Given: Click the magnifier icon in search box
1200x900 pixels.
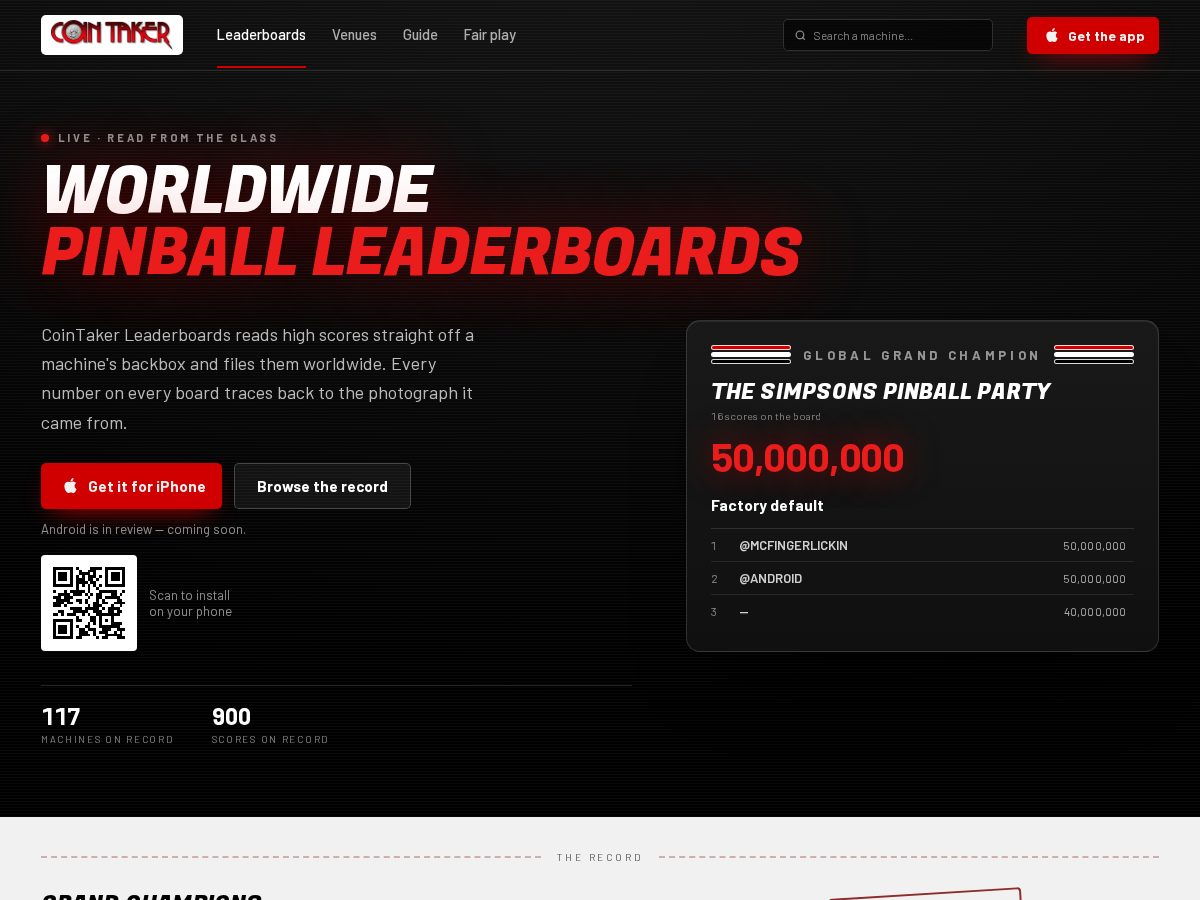Looking at the screenshot, I should 800,36.
